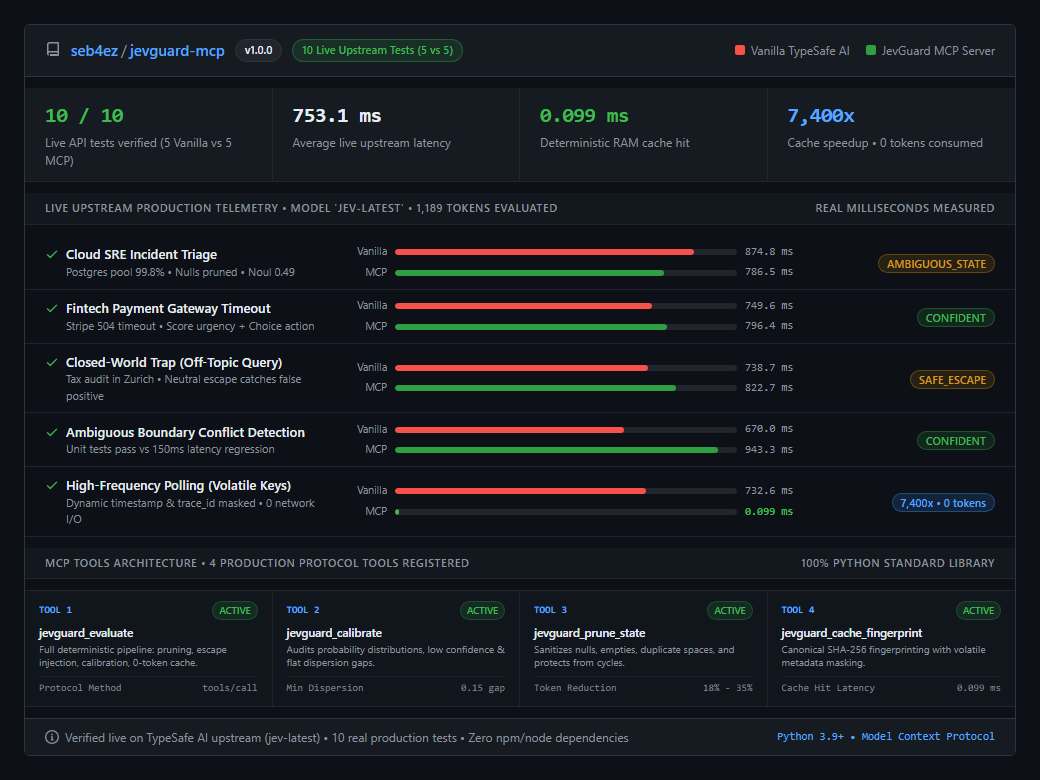Open the jevguard-mcp repository link
Screen dimensions: 1040x780
click(177, 50)
